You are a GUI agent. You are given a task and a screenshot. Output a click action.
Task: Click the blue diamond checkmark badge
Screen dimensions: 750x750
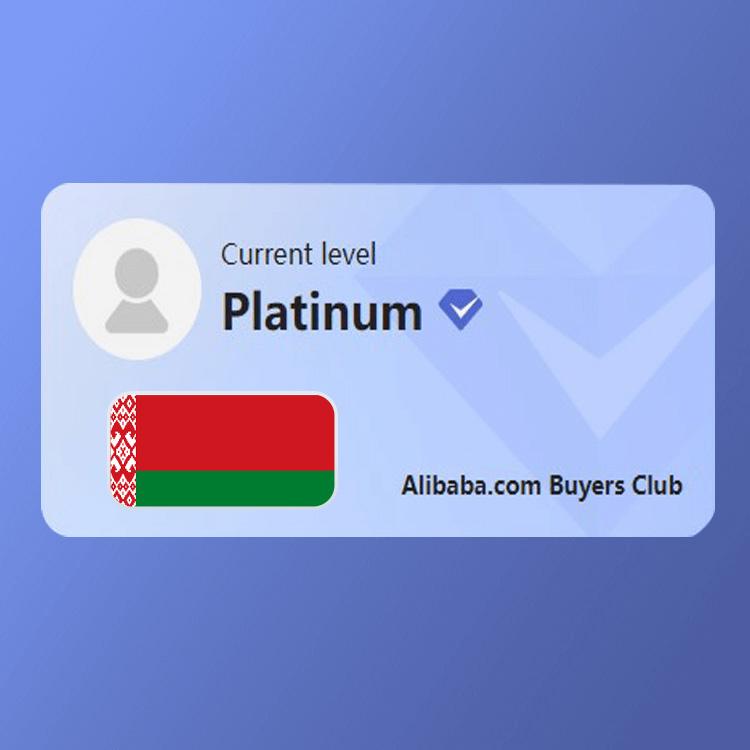tap(461, 309)
